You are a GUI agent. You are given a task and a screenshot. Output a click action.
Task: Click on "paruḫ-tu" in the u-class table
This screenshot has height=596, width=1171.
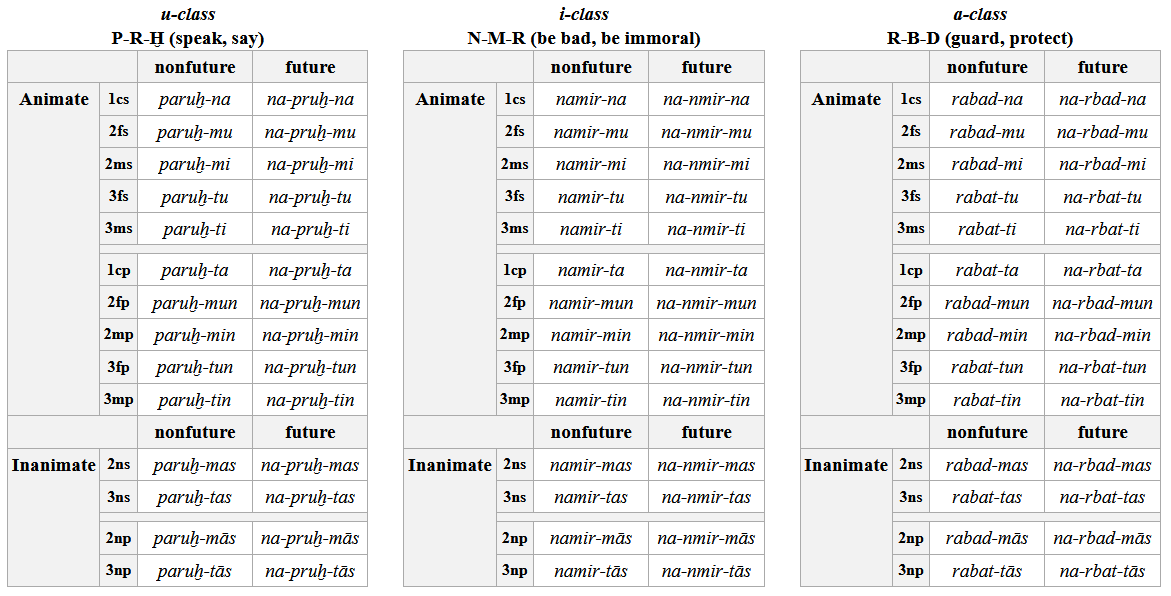point(195,197)
